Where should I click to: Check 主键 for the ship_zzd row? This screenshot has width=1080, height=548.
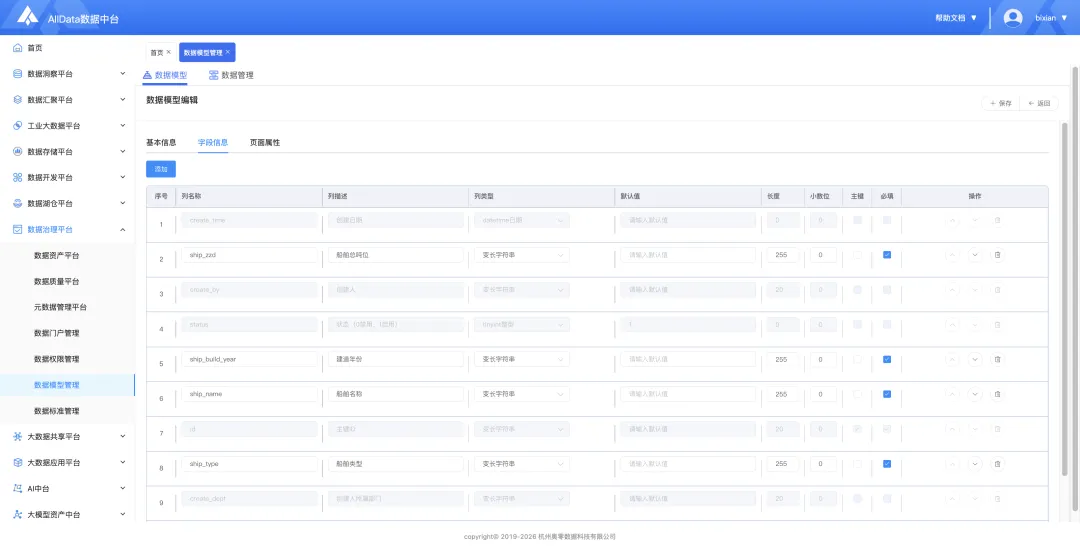(857, 255)
